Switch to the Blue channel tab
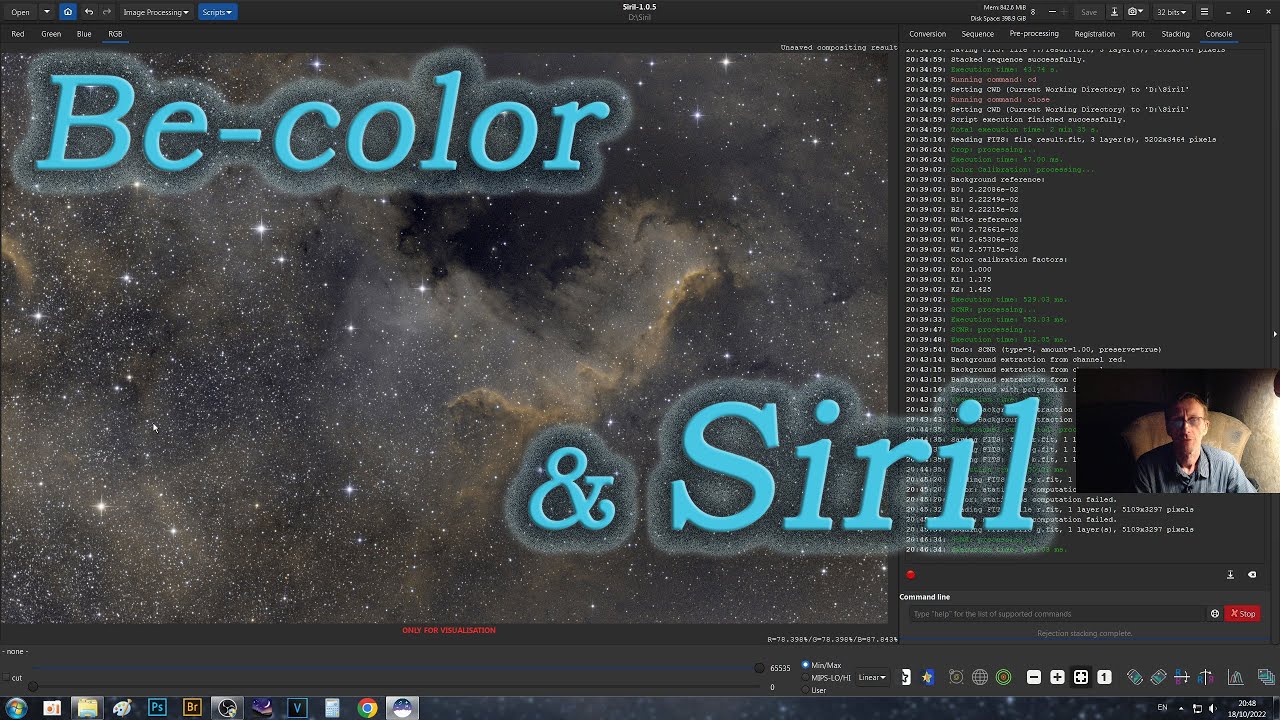The width and height of the screenshot is (1280, 720). (84, 34)
